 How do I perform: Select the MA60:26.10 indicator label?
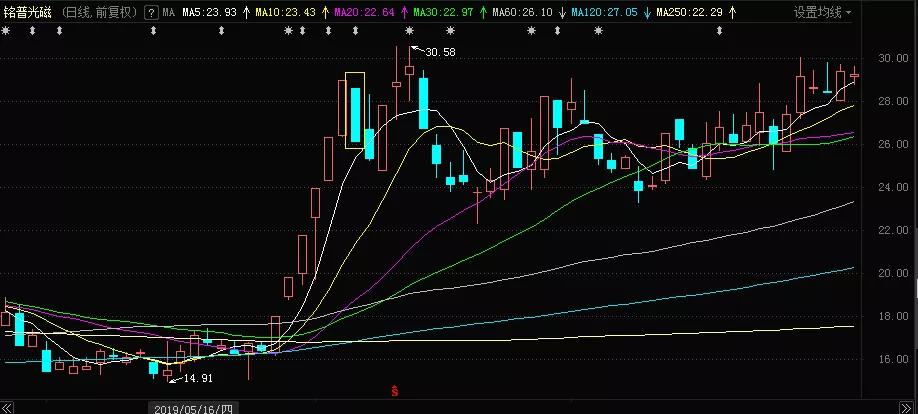pos(522,13)
